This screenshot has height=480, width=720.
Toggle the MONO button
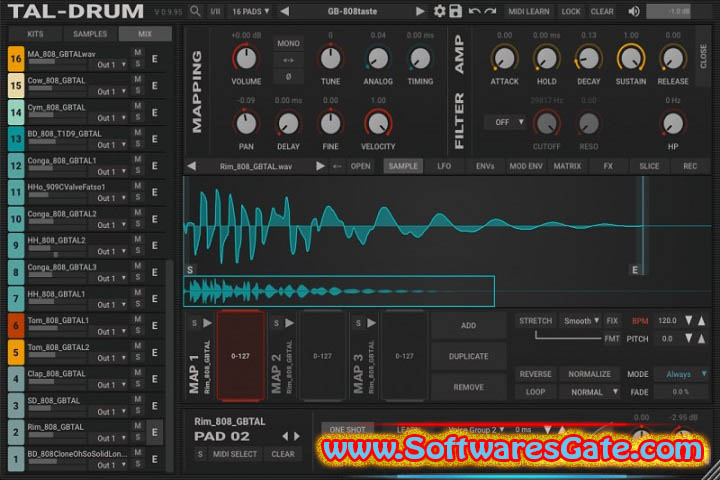click(288, 44)
